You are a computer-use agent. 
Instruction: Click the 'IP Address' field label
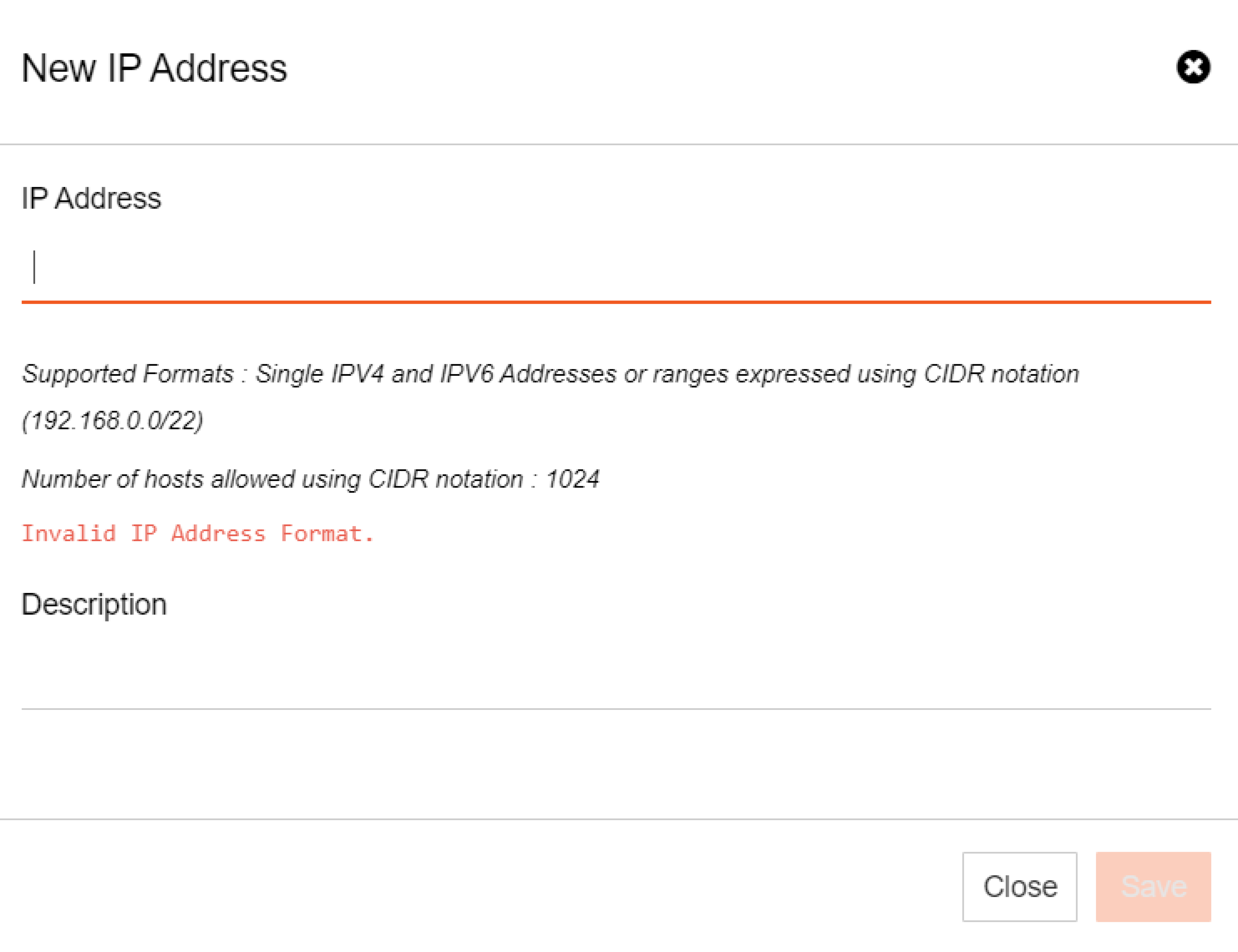(x=91, y=198)
